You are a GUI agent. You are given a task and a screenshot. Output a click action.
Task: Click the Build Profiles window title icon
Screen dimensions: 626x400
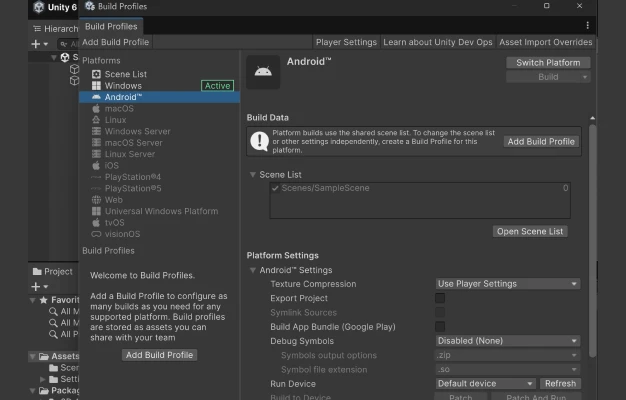coord(90,6)
